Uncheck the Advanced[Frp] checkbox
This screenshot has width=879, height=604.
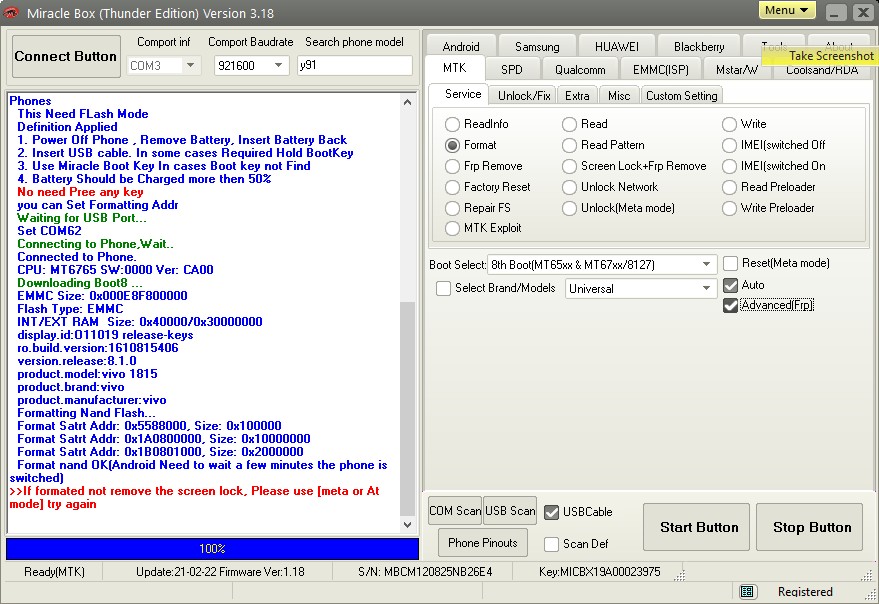pos(731,305)
